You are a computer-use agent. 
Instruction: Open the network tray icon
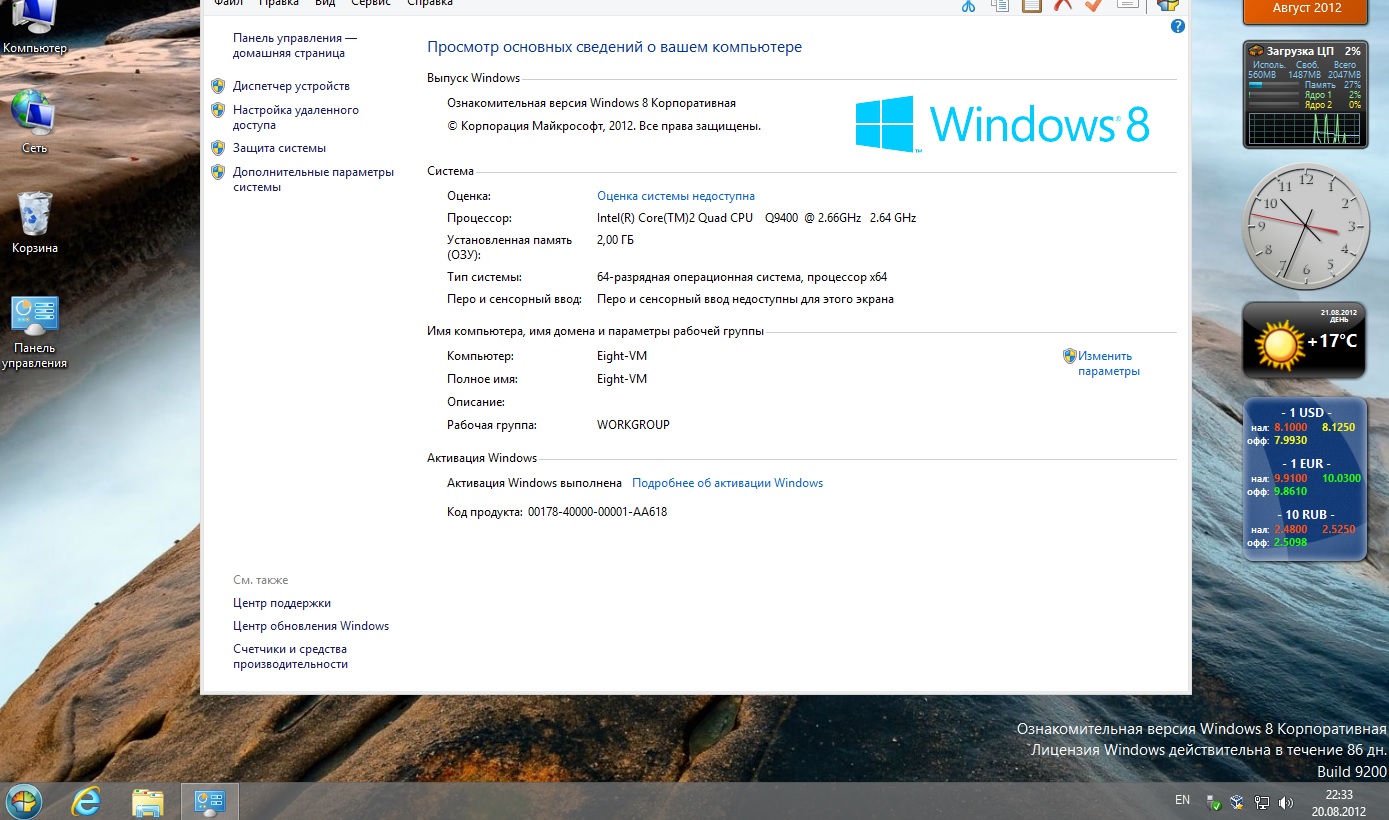coord(1261,802)
